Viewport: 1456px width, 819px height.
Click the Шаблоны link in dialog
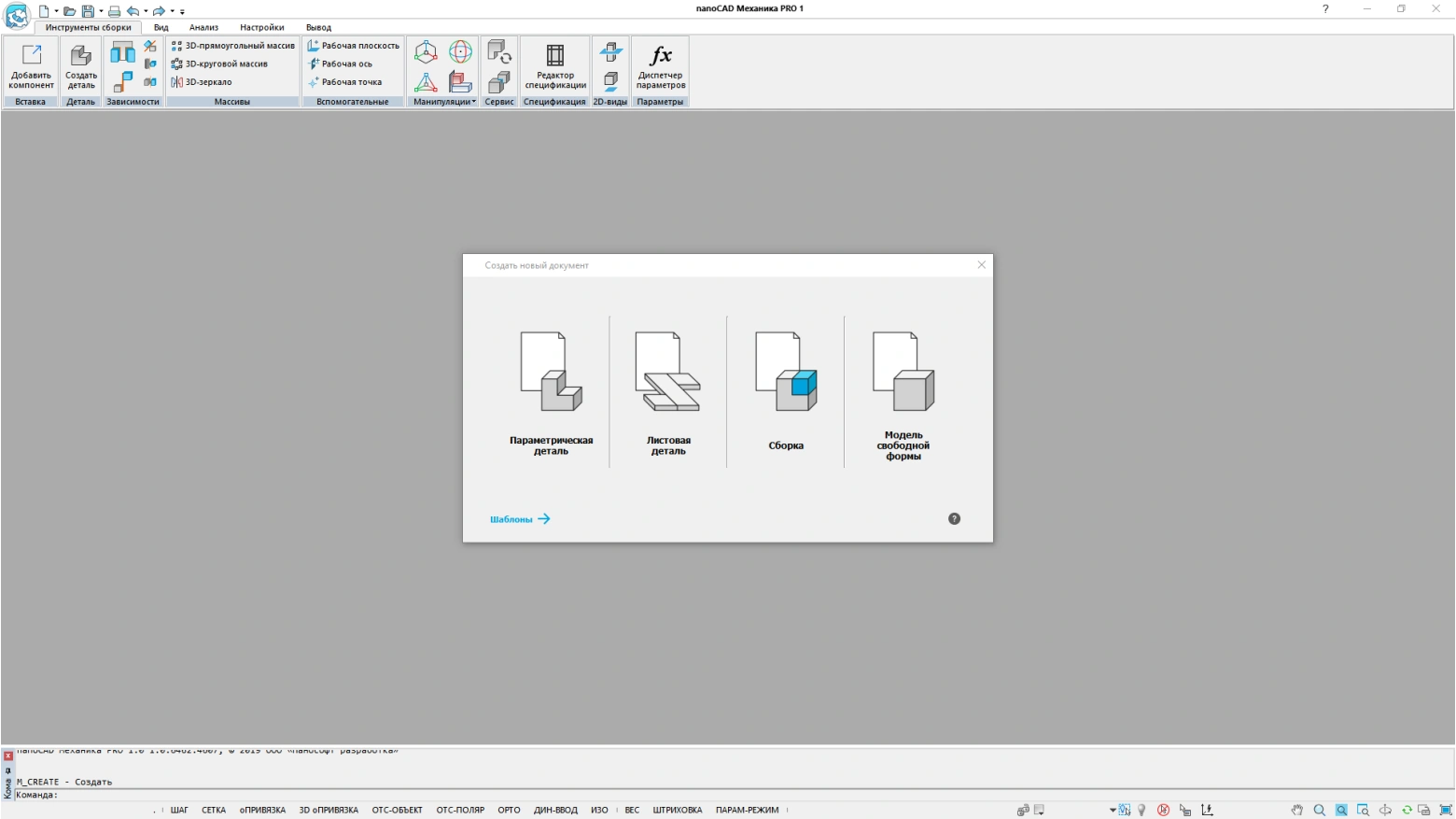tap(519, 519)
